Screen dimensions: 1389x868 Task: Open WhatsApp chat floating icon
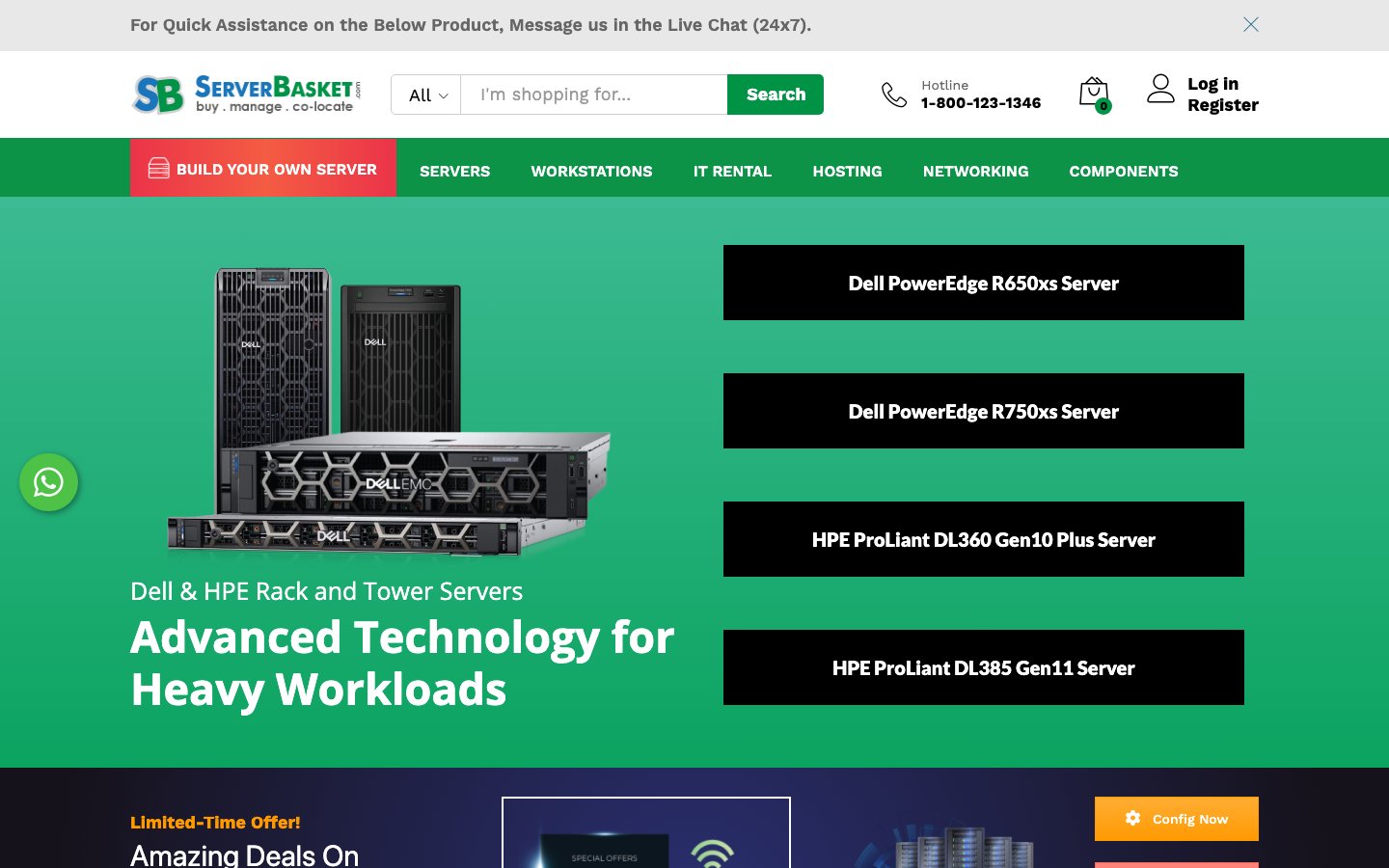[x=48, y=482]
